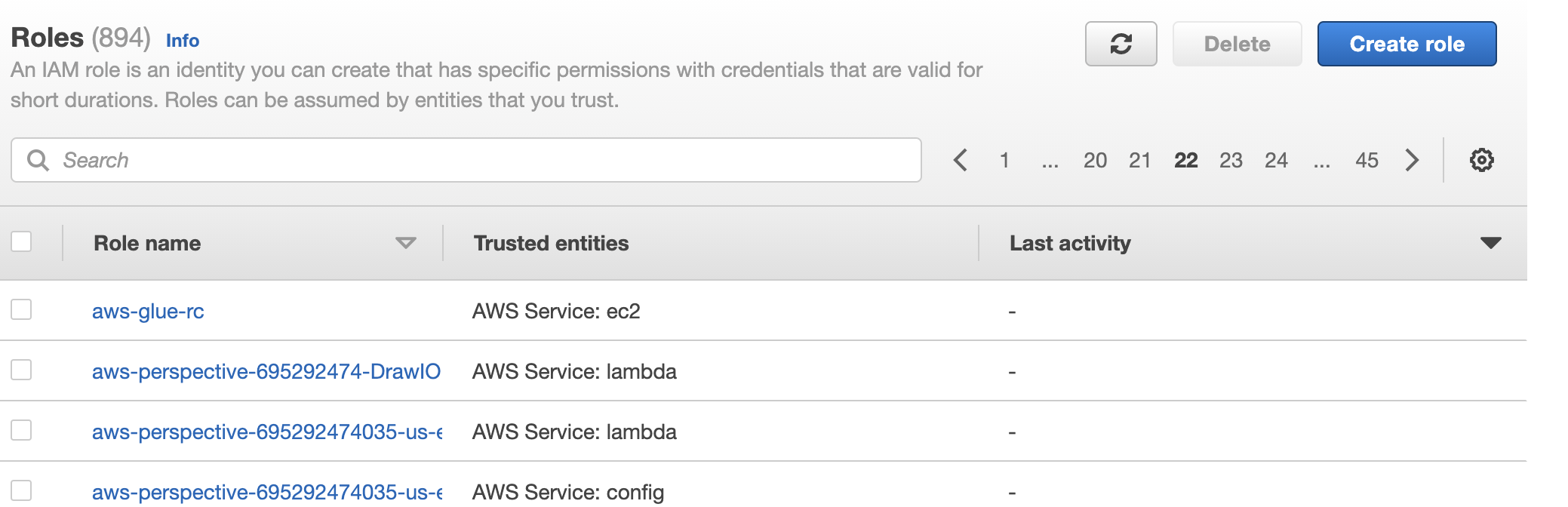Screen dimensions: 1568x507
Task: Click the refresh roles icon button
Action: pos(1121,44)
